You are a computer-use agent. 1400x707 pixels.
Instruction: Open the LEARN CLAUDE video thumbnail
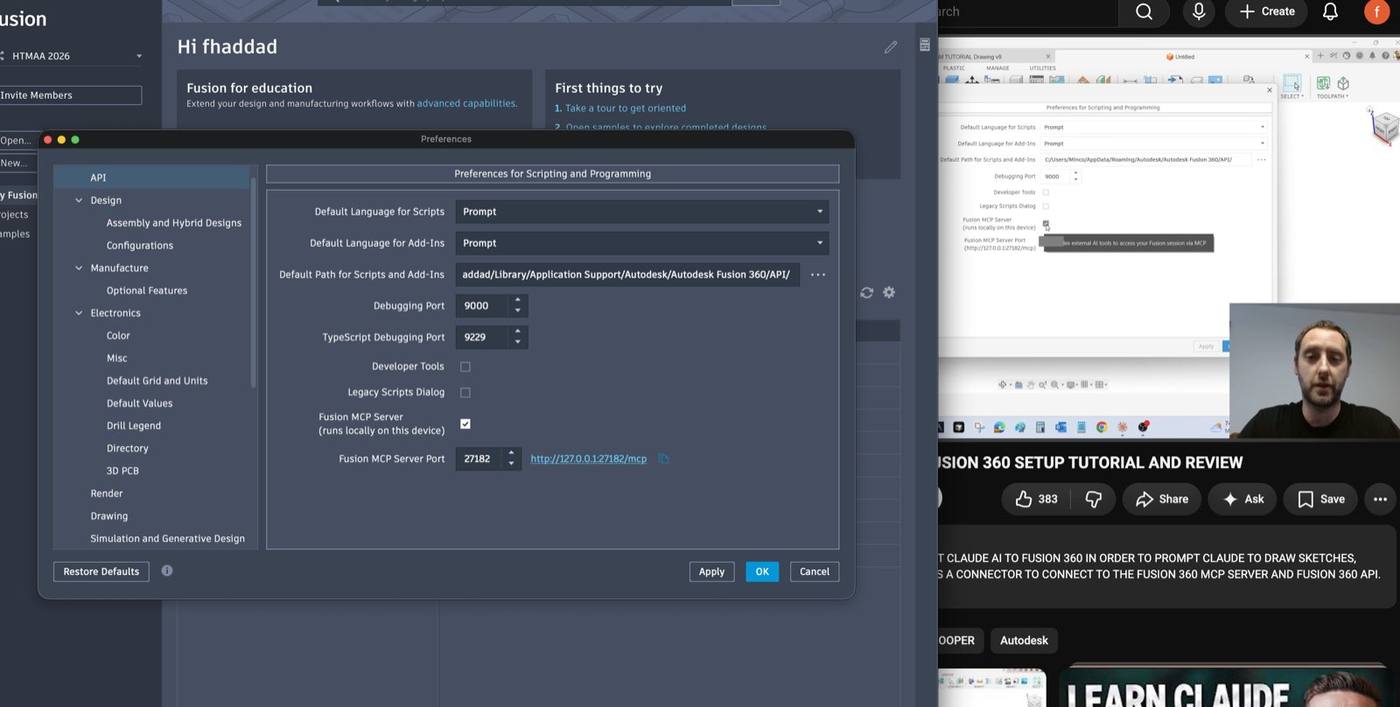pyautogui.click(x=1229, y=686)
